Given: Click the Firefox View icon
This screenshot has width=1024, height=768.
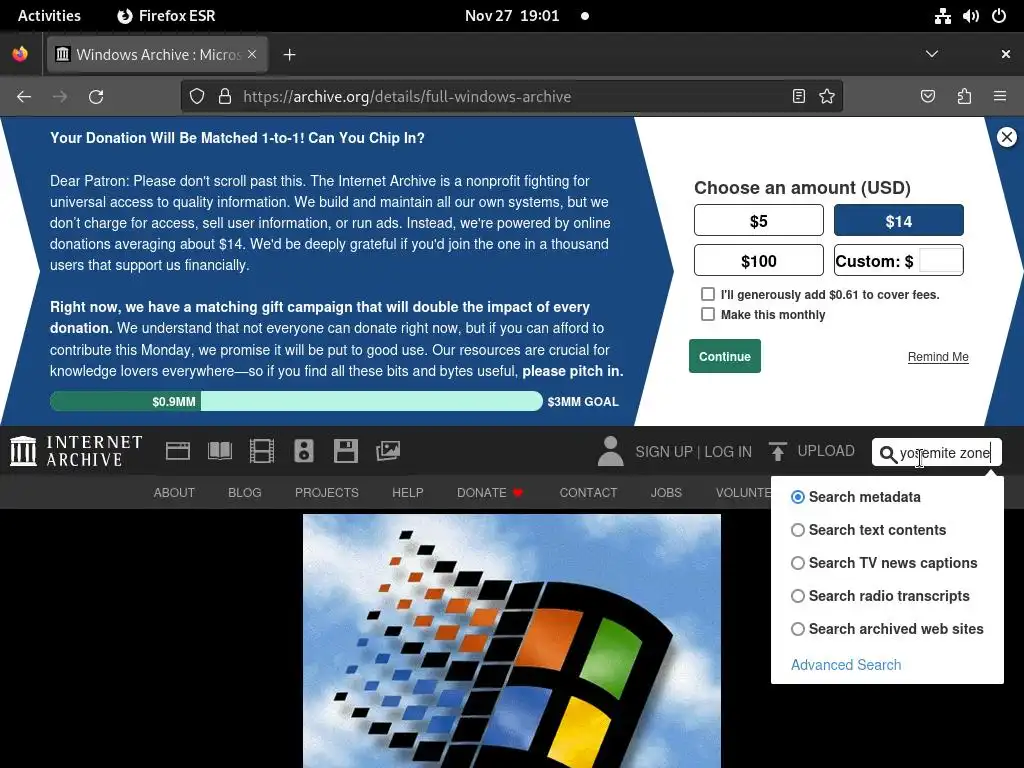Looking at the screenshot, I should pyautogui.click(x=20, y=54).
